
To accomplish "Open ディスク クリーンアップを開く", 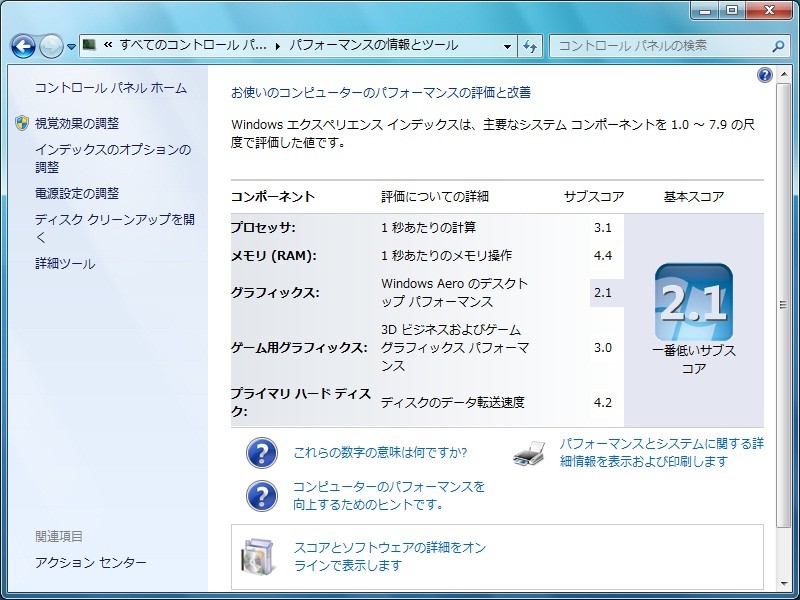I will 115,228.
